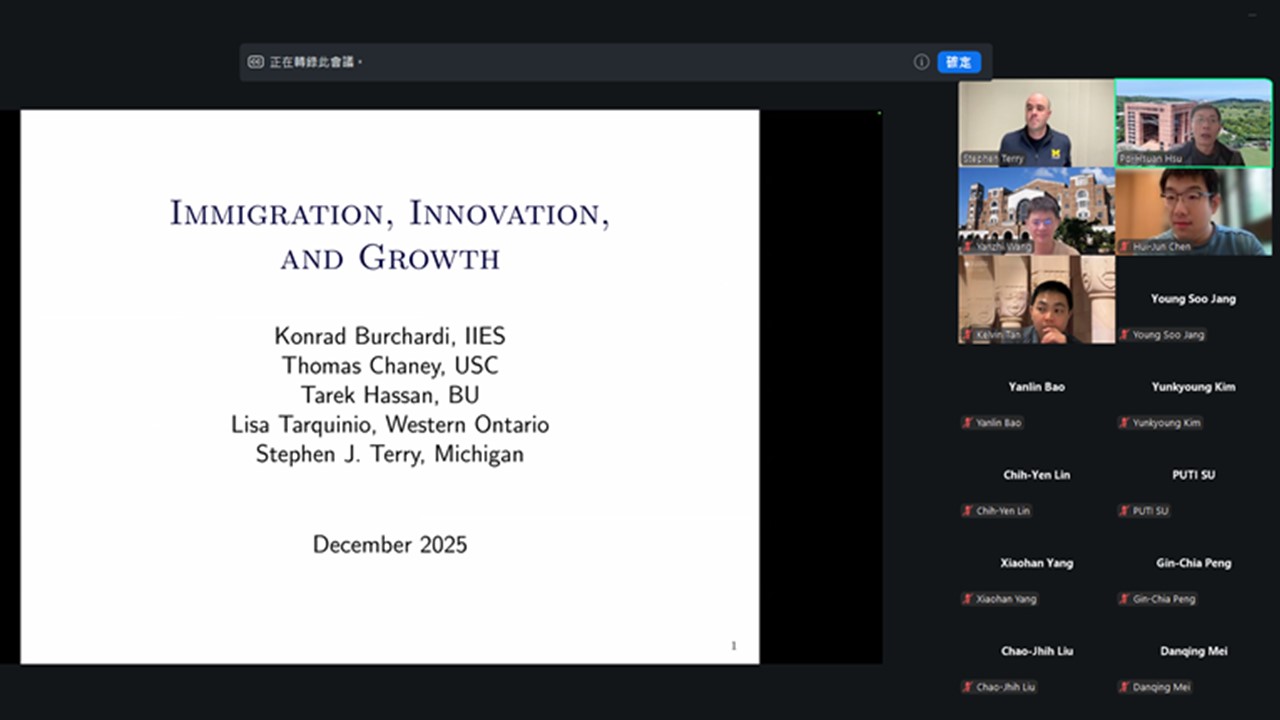Click the Young Soo Jang participant tile
The image size is (1280, 720).
pyautogui.click(x=1194, y=299)
